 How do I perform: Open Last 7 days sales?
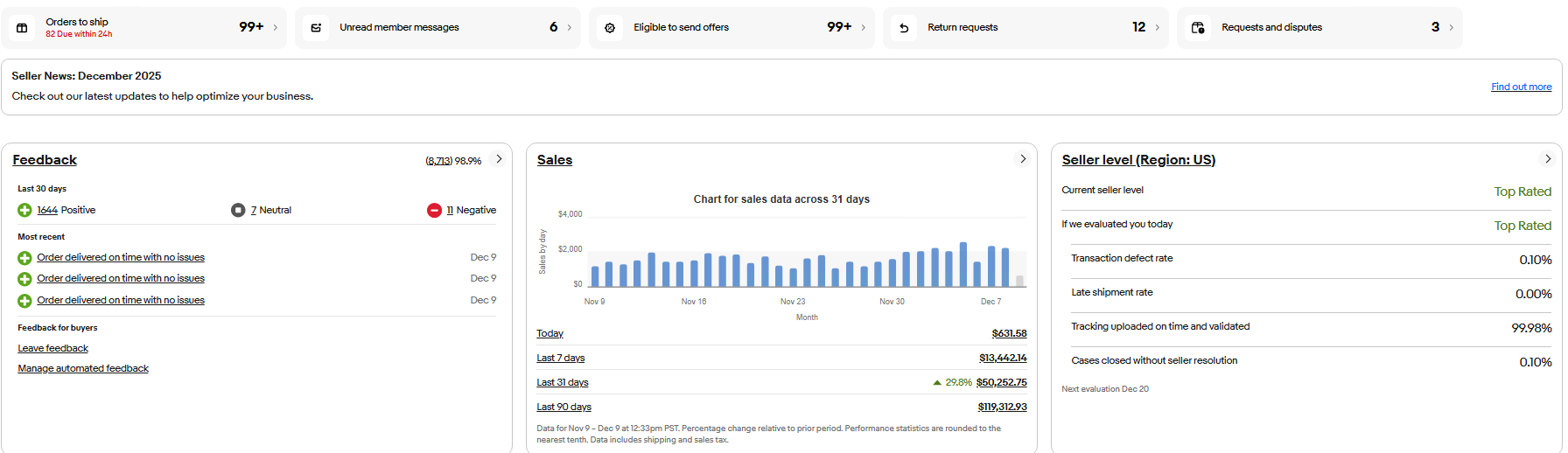561,358
